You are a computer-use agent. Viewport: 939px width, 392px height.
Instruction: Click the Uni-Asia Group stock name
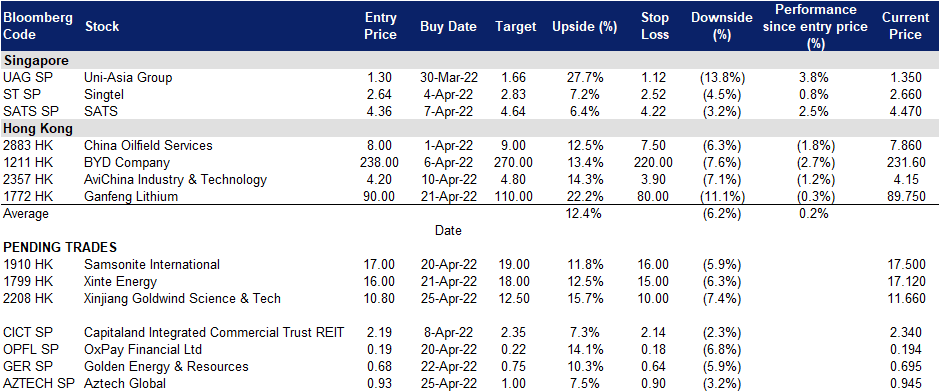point(128,77)
